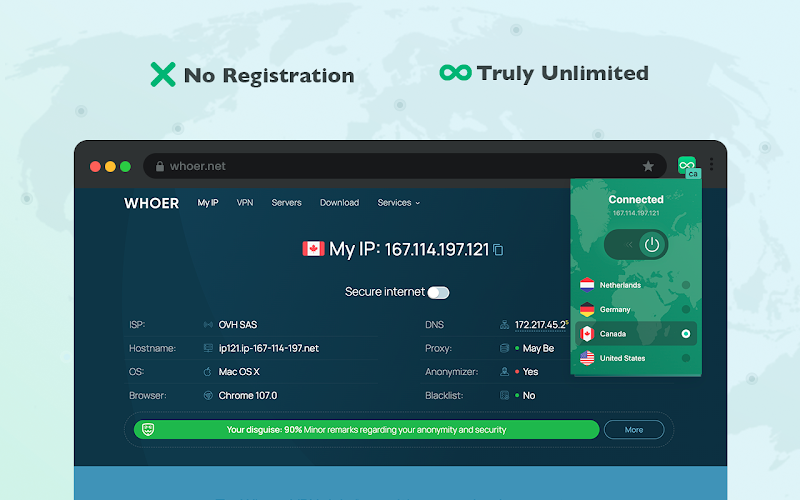Click the ISP signal icon next to OVH SAS
This screenshot has width=800, height=500.
coord(208,324)
